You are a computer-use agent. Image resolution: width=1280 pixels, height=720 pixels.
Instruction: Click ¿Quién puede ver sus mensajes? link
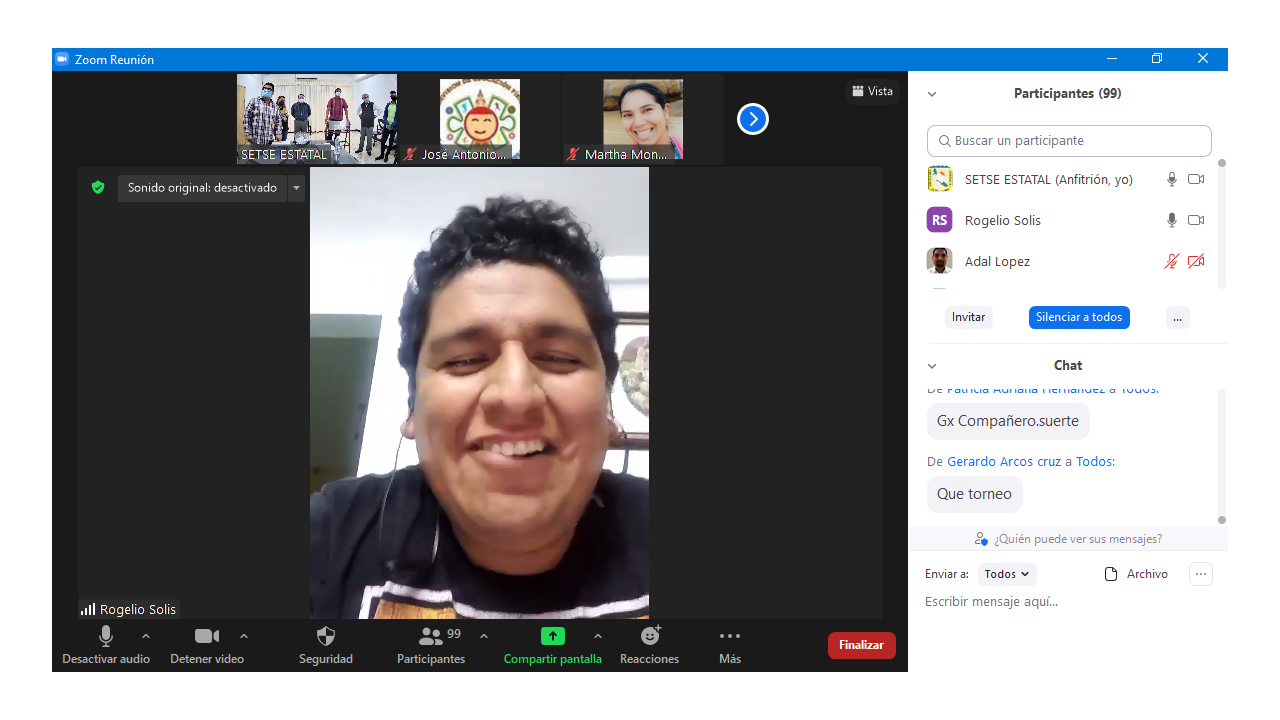(1078, 539)
